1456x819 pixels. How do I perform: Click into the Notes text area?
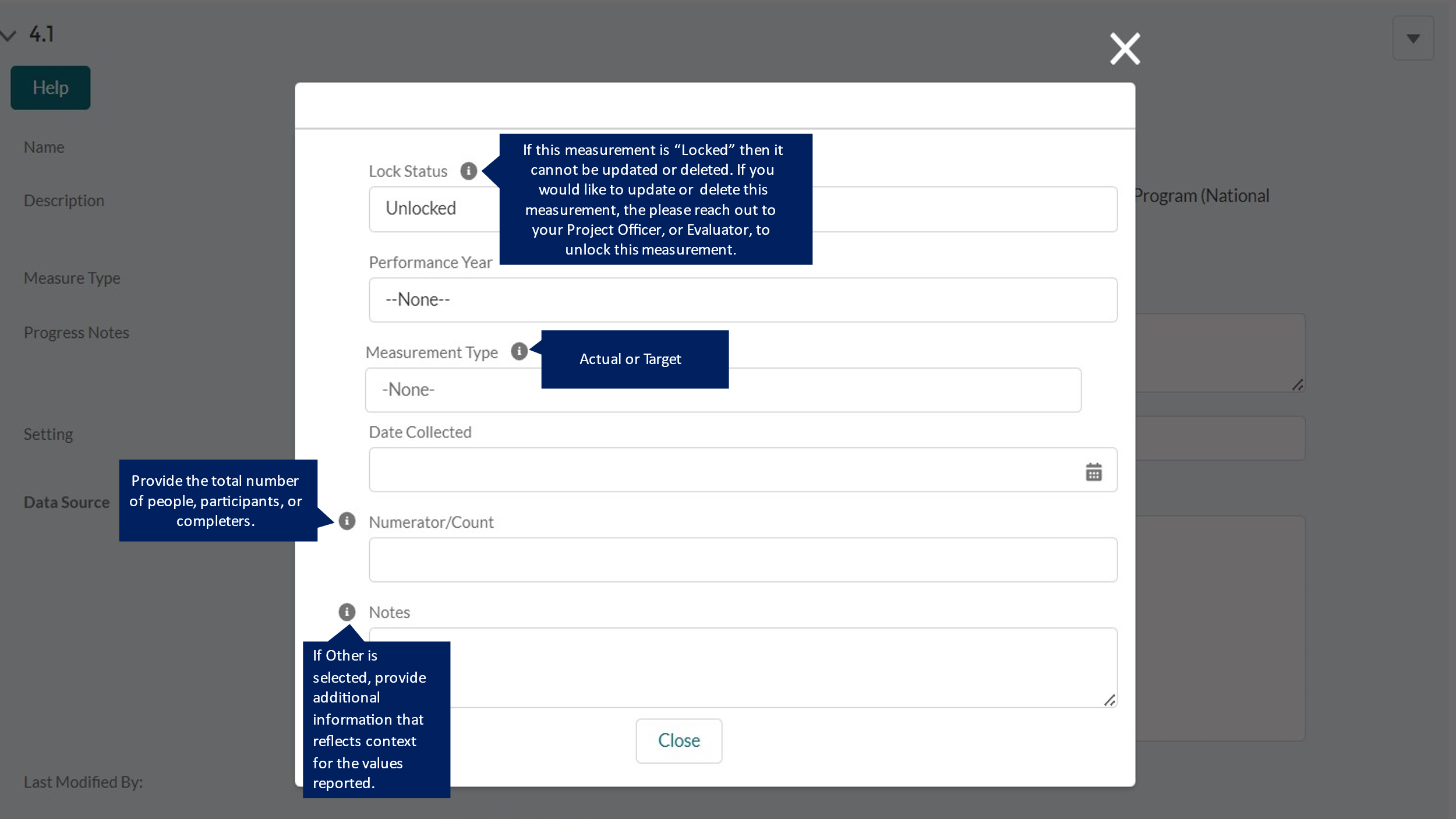pos(757,667)
